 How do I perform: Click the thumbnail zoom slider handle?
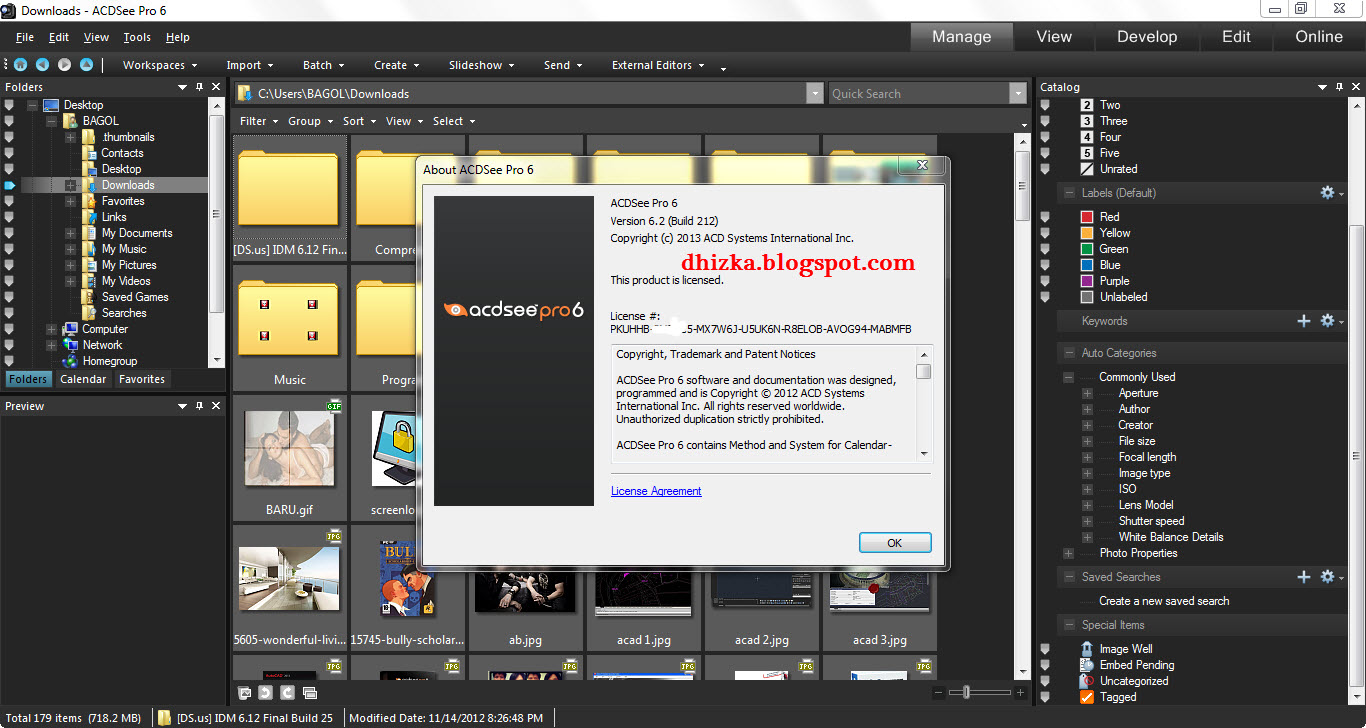(965, 692)
